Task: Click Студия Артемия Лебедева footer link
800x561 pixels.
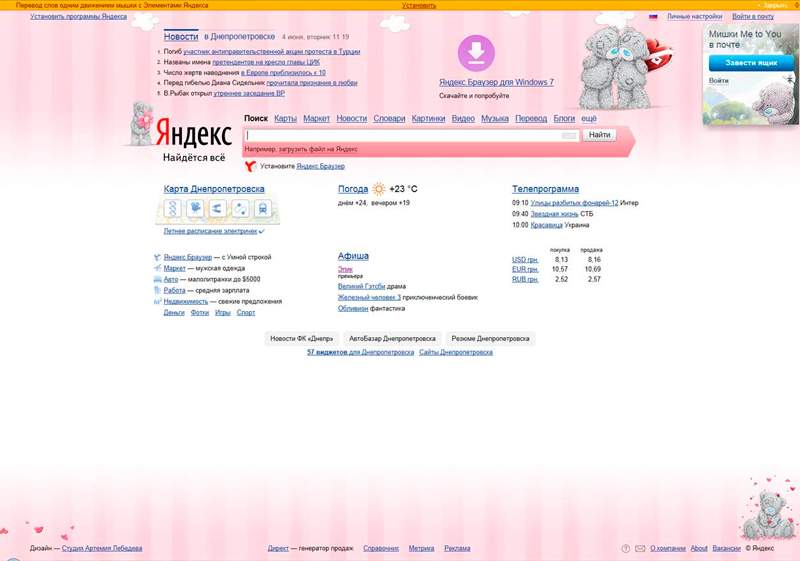Action: coord(102,549)
